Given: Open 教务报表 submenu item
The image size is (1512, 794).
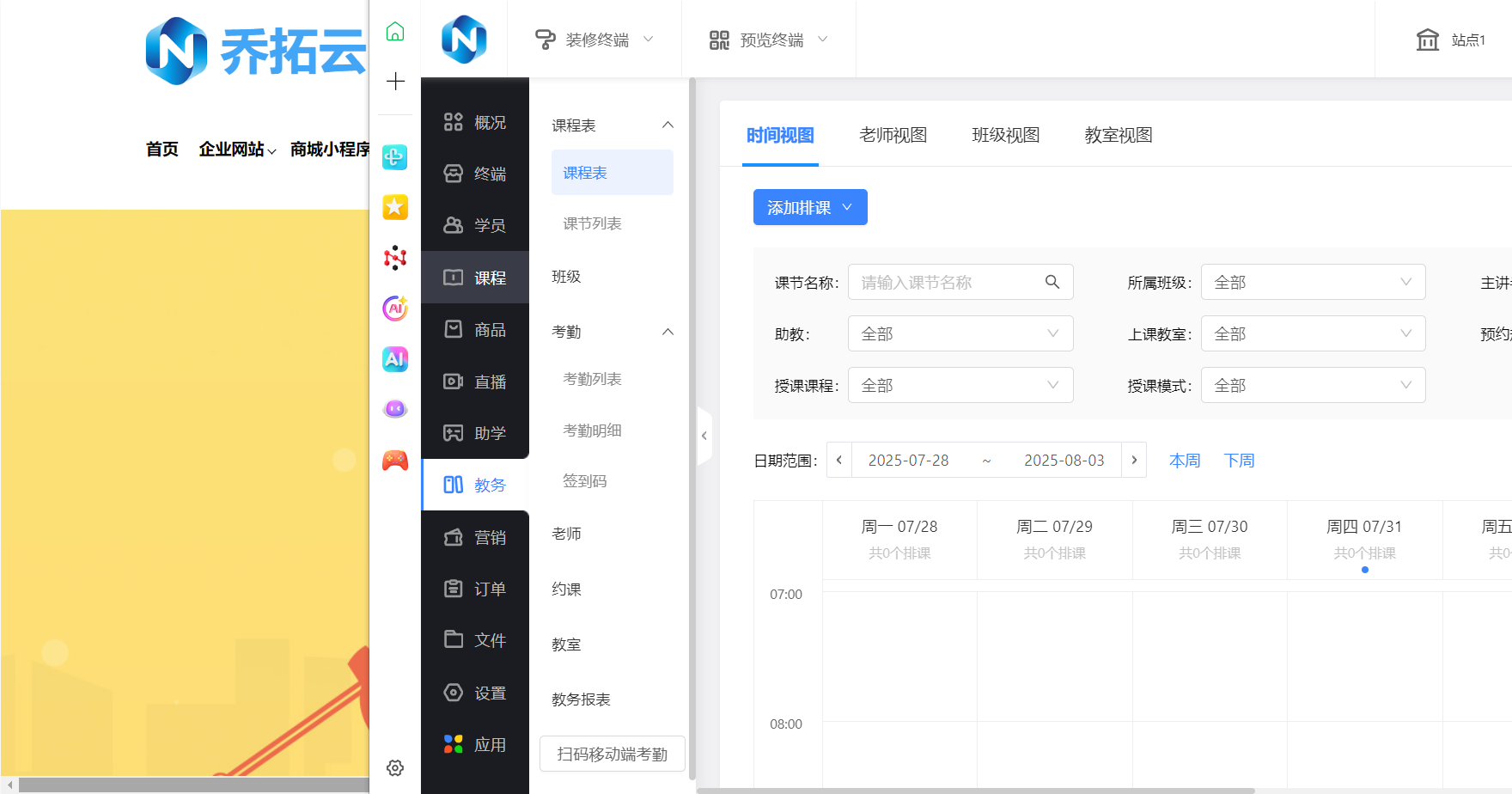Looking at the screenshot, I should (x=581, y=699).
